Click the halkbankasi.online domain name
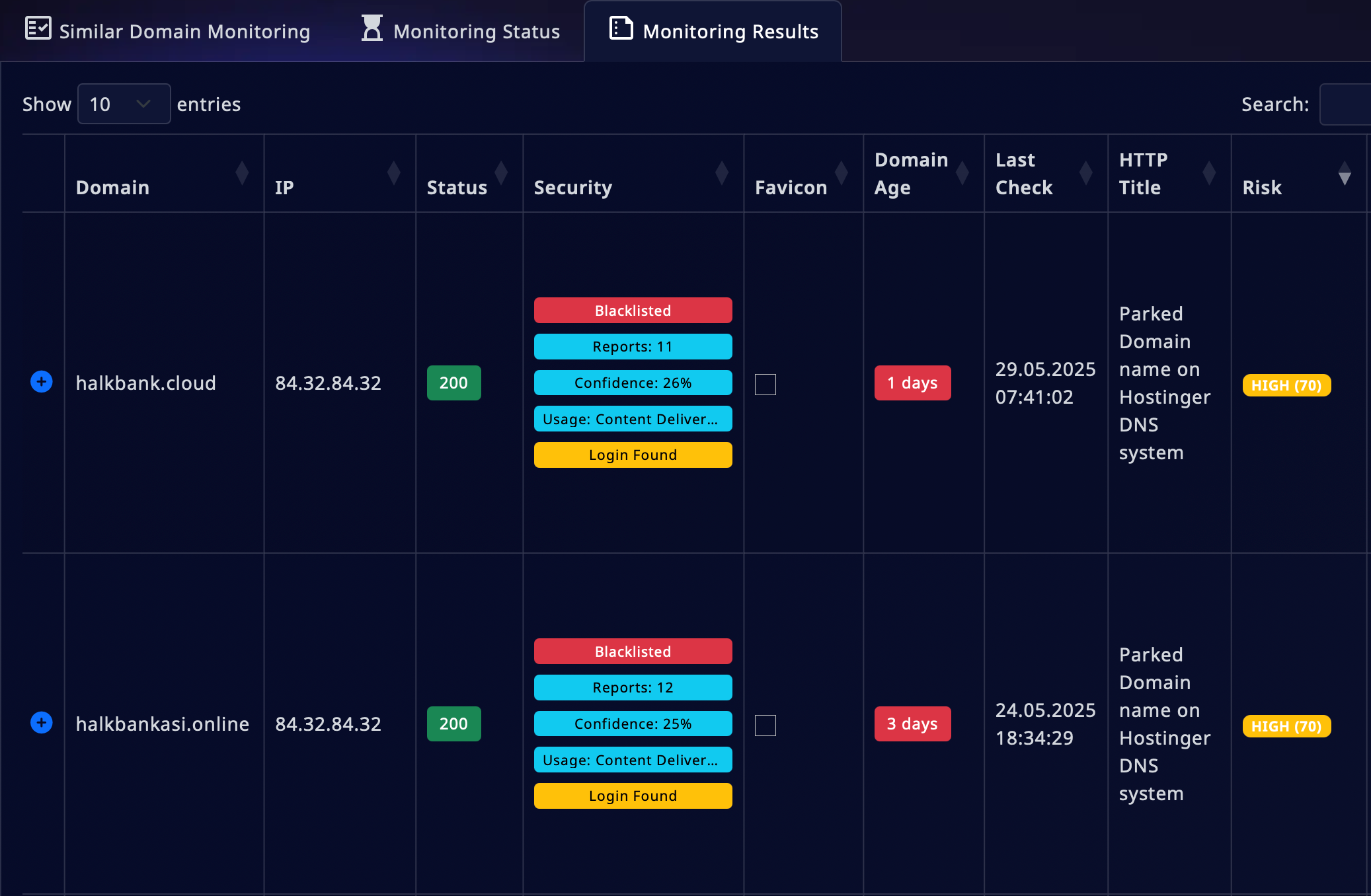The height and width of the screenshot is (896, 1371). coord(163,724)
